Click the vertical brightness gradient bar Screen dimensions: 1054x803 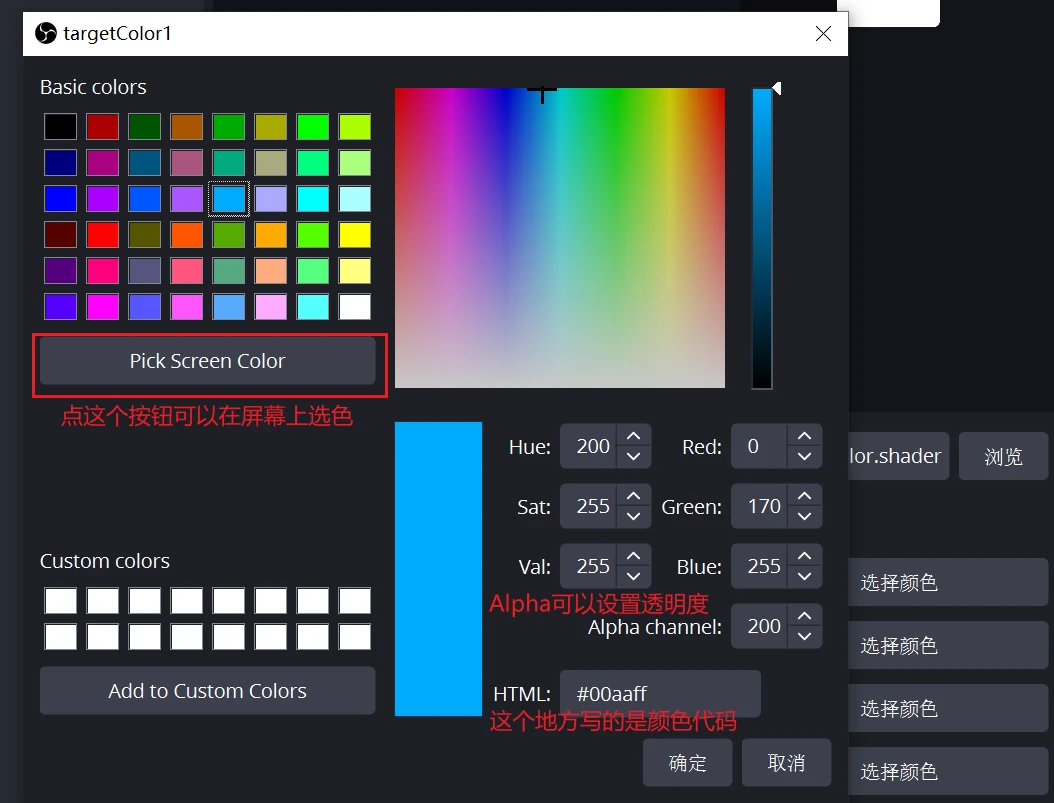tap(762, 238)
